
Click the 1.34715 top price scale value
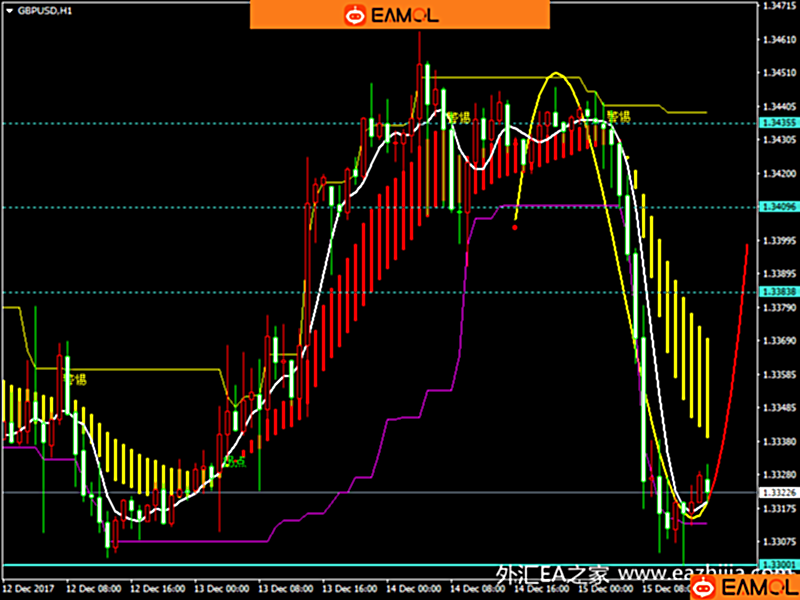778,6
